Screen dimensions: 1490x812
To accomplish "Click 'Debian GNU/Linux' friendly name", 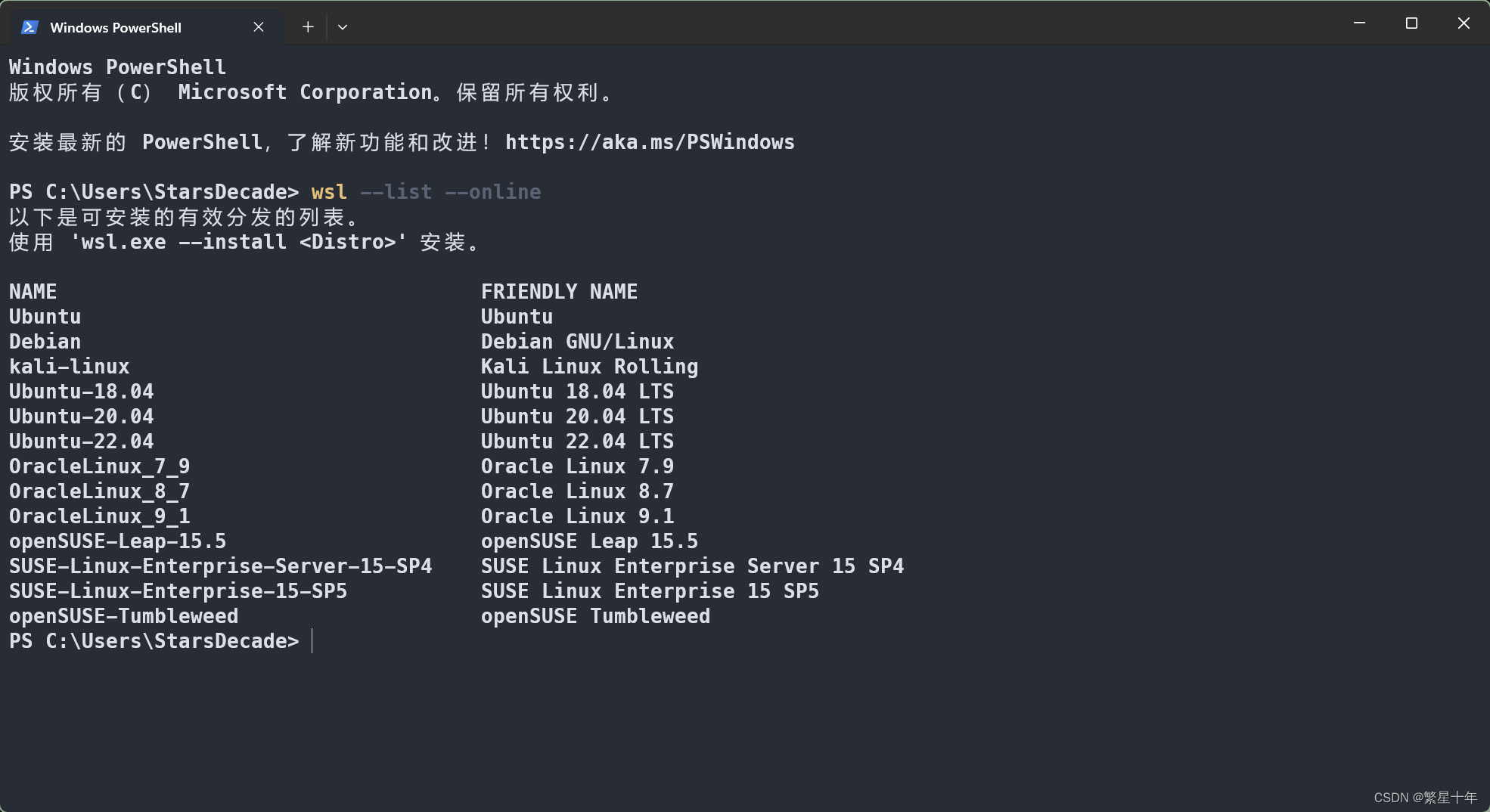I will 577,342.
